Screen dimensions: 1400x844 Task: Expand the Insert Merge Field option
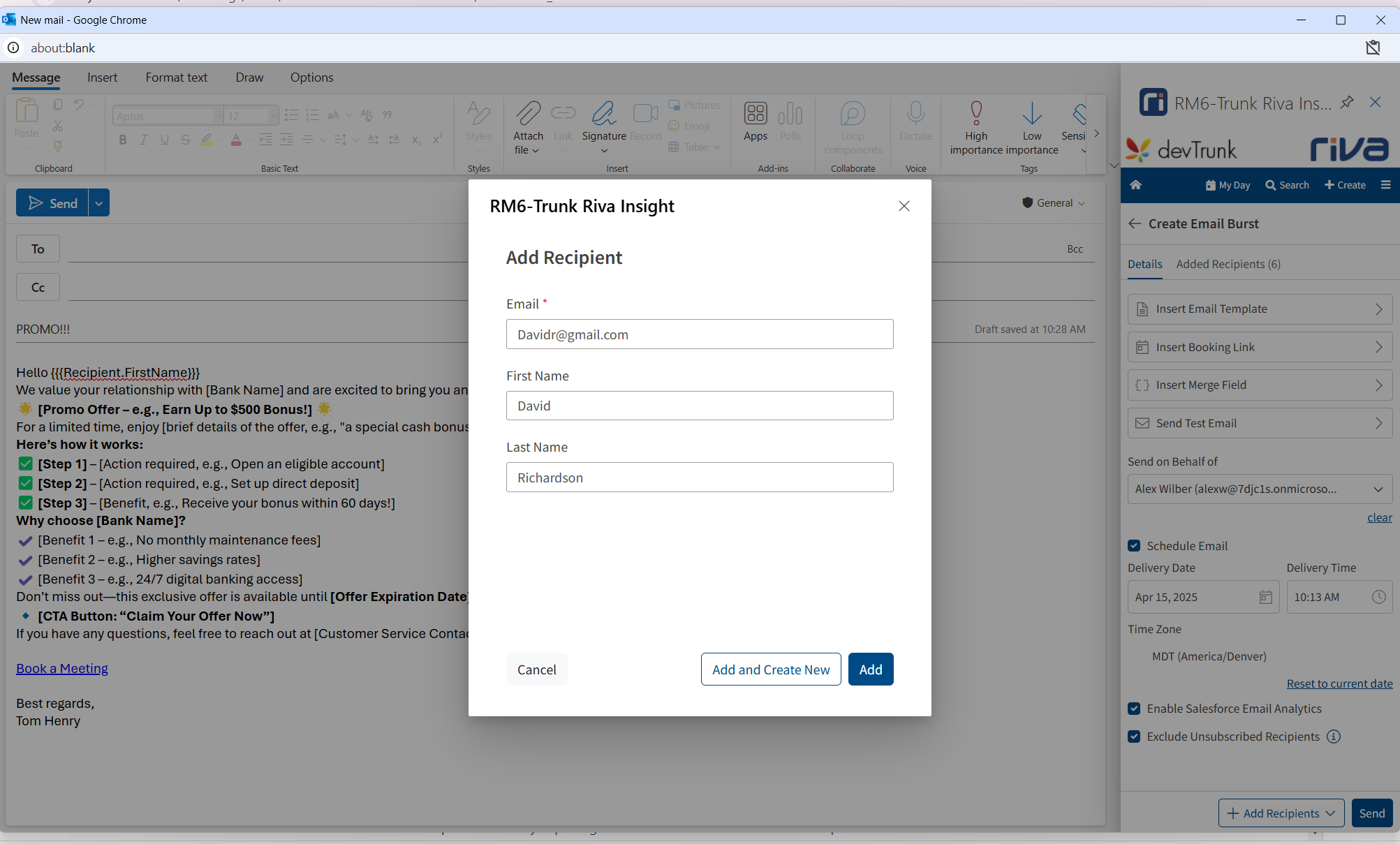click(x=1260, y=385)
